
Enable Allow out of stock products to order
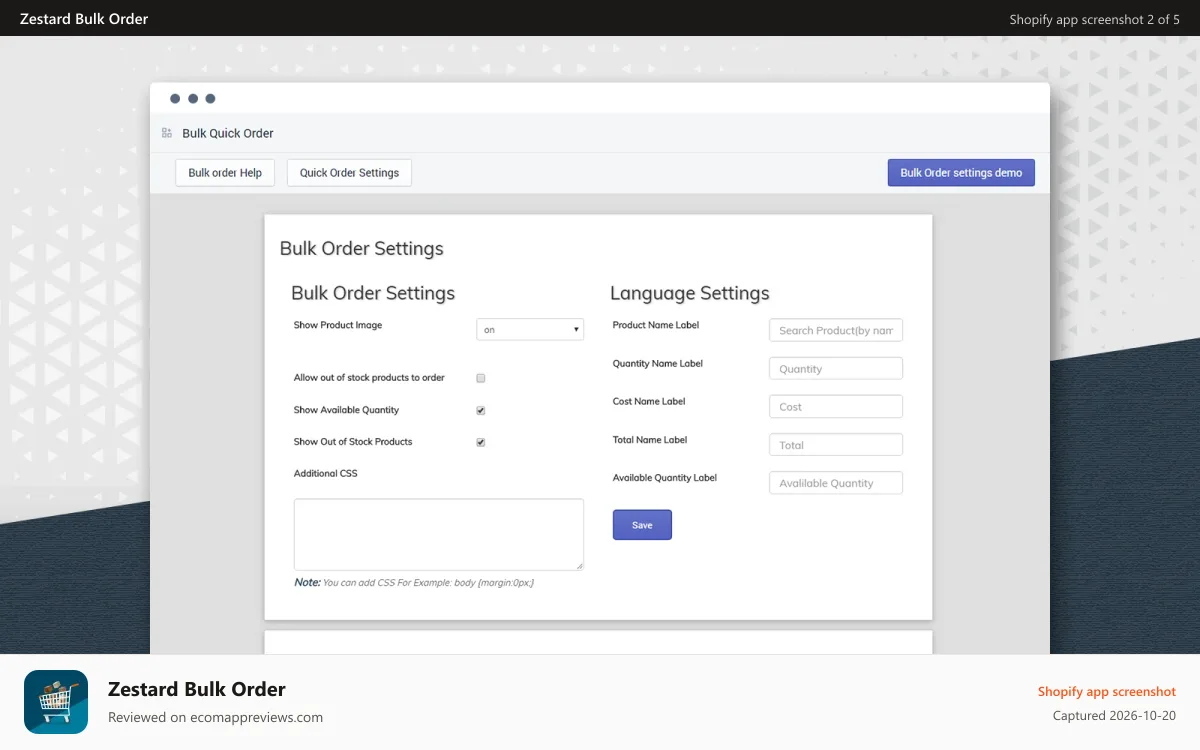point(481,378)
